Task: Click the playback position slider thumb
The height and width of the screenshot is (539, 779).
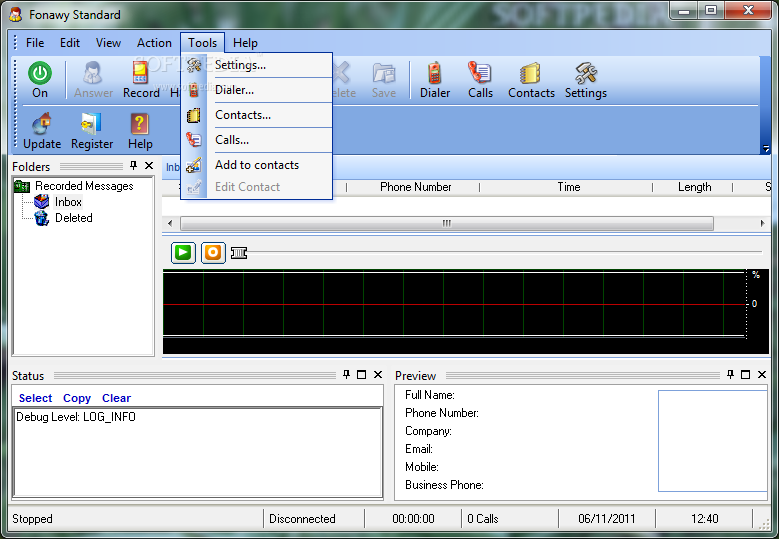Action: (x=239, y=253)
